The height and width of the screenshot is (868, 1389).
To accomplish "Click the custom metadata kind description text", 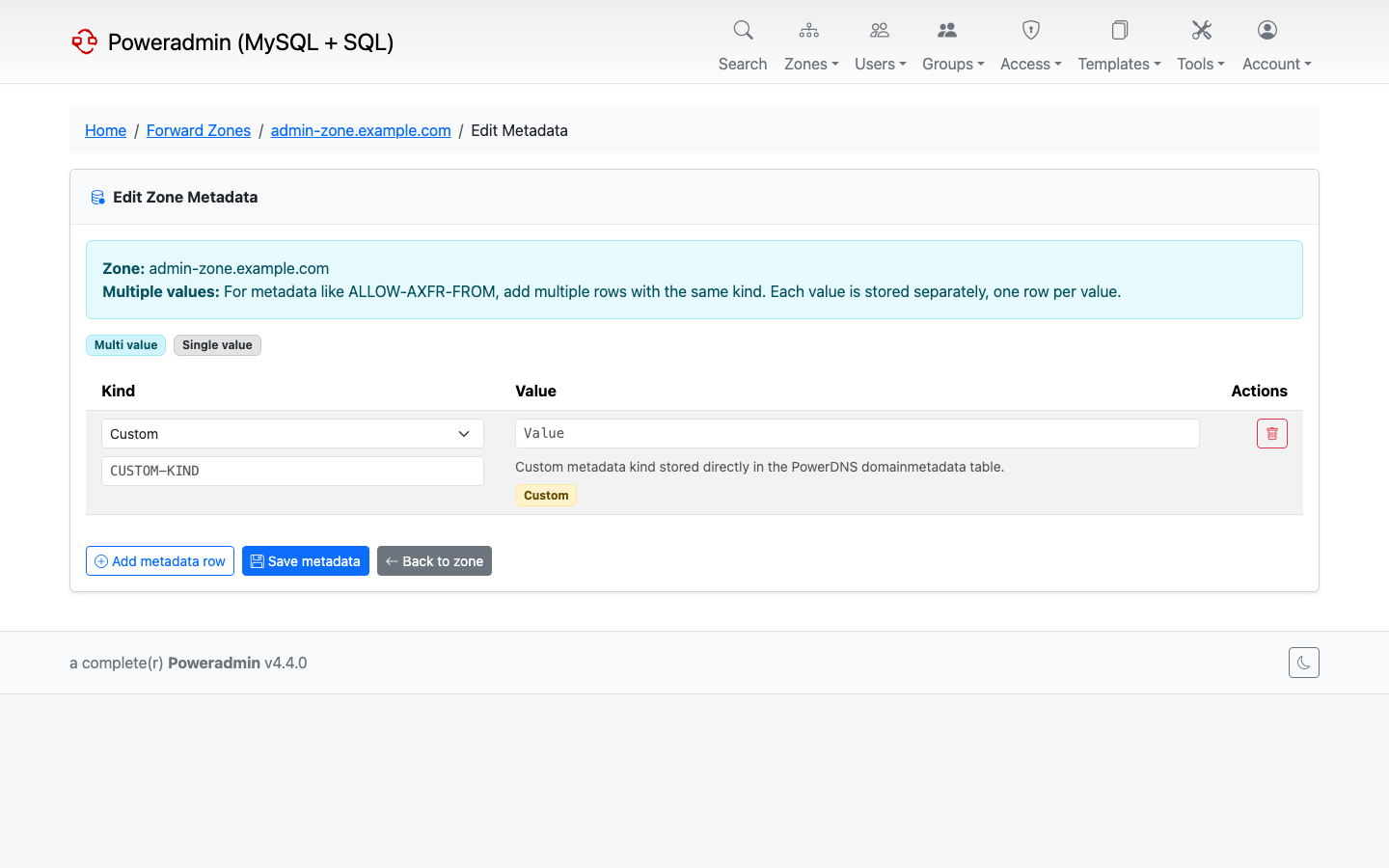I will (760, 467).
